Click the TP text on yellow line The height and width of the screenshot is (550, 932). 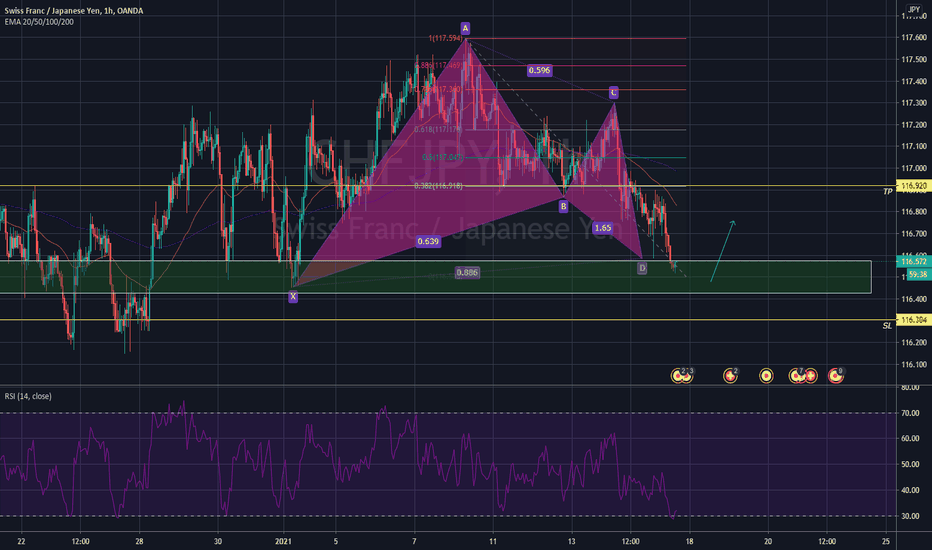click(x=887, y=191)
